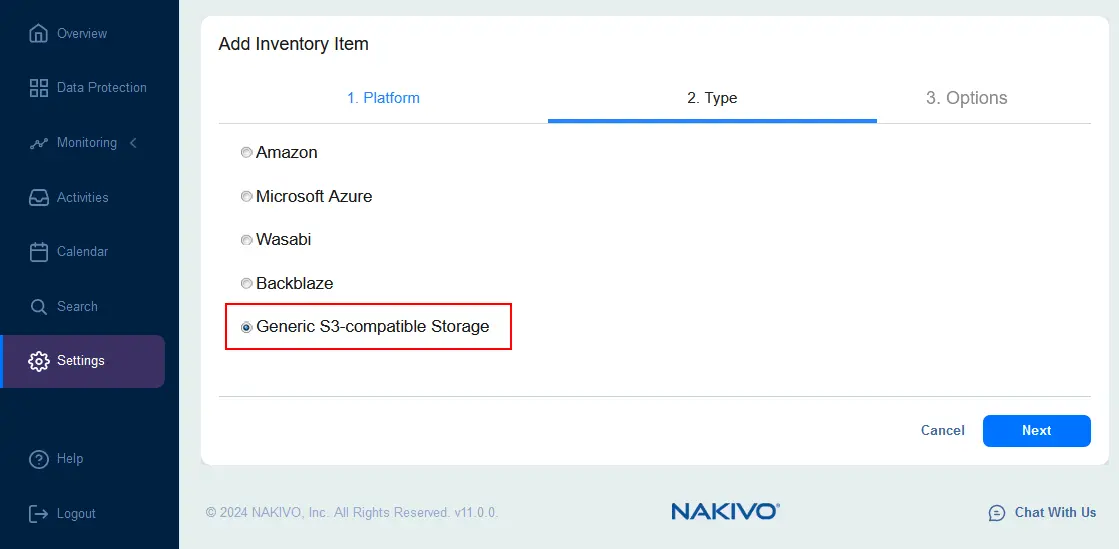Select Generic S3-compatible Storage radio button
Screen dimensions: 1119x549
click(246, 327)
